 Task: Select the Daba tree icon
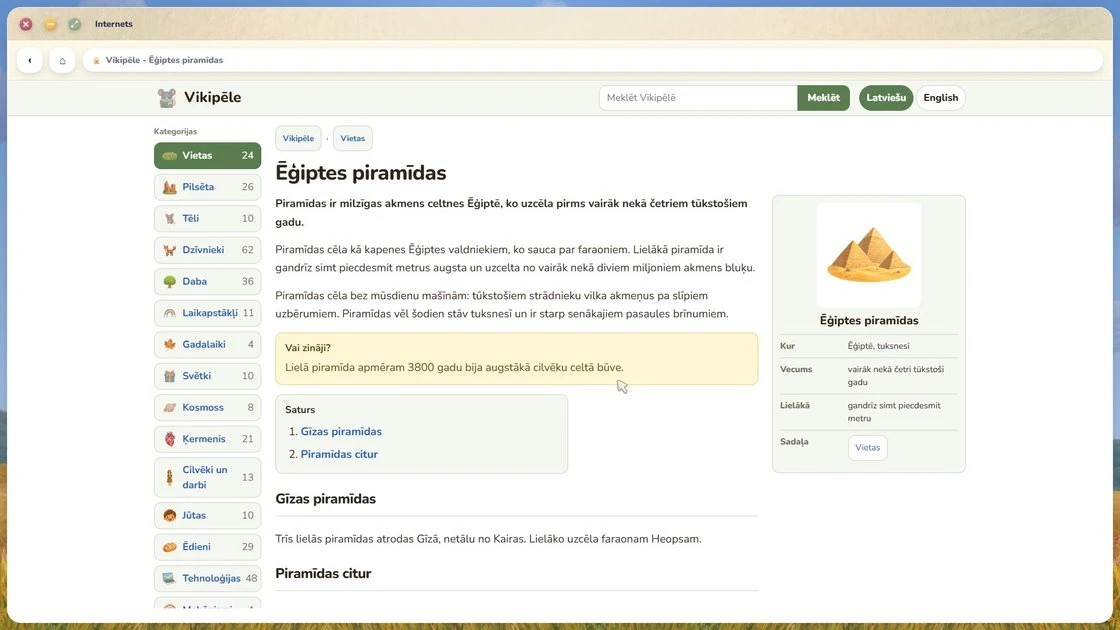(x=169, y=281)
